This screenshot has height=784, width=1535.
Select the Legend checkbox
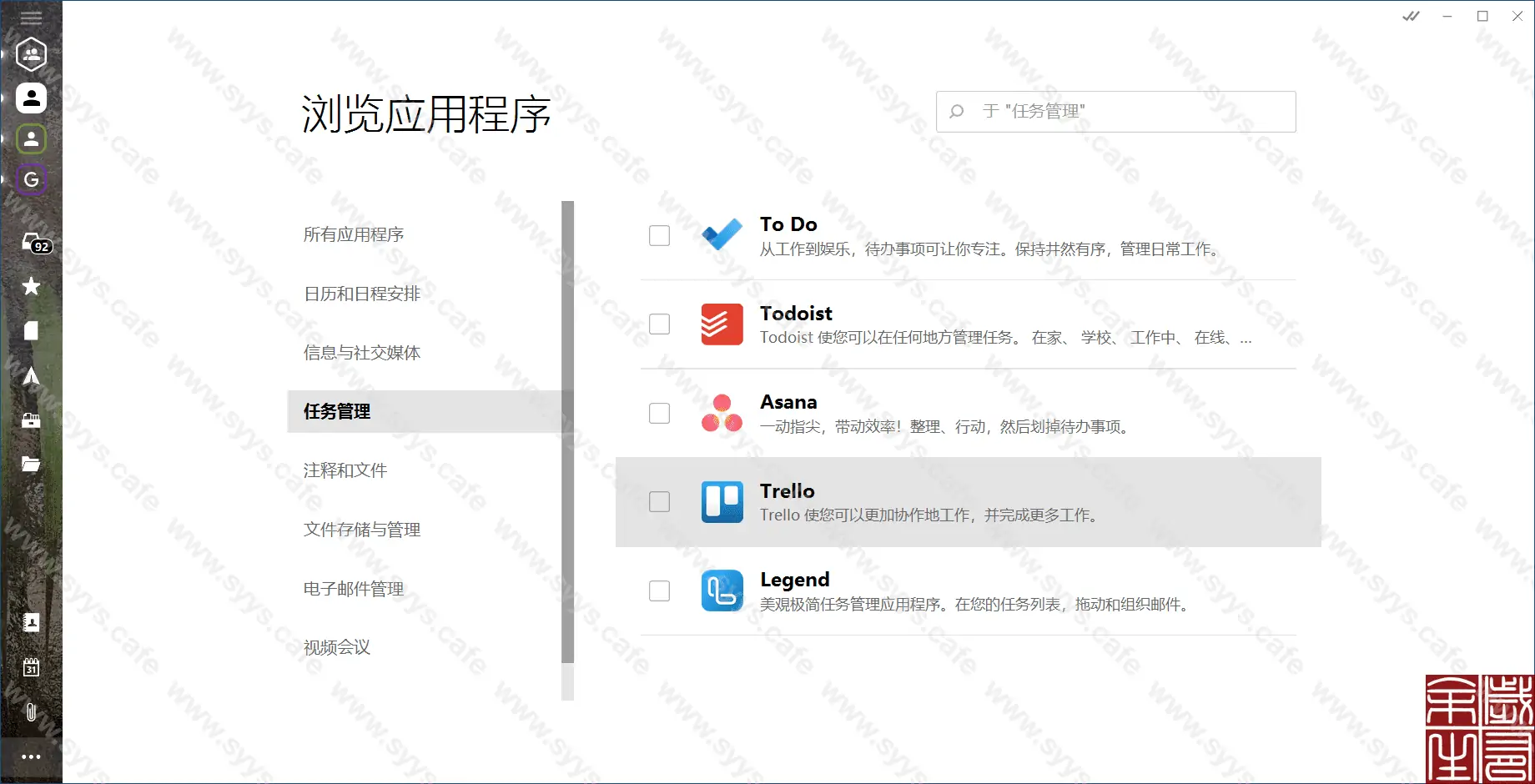[659, 591]
